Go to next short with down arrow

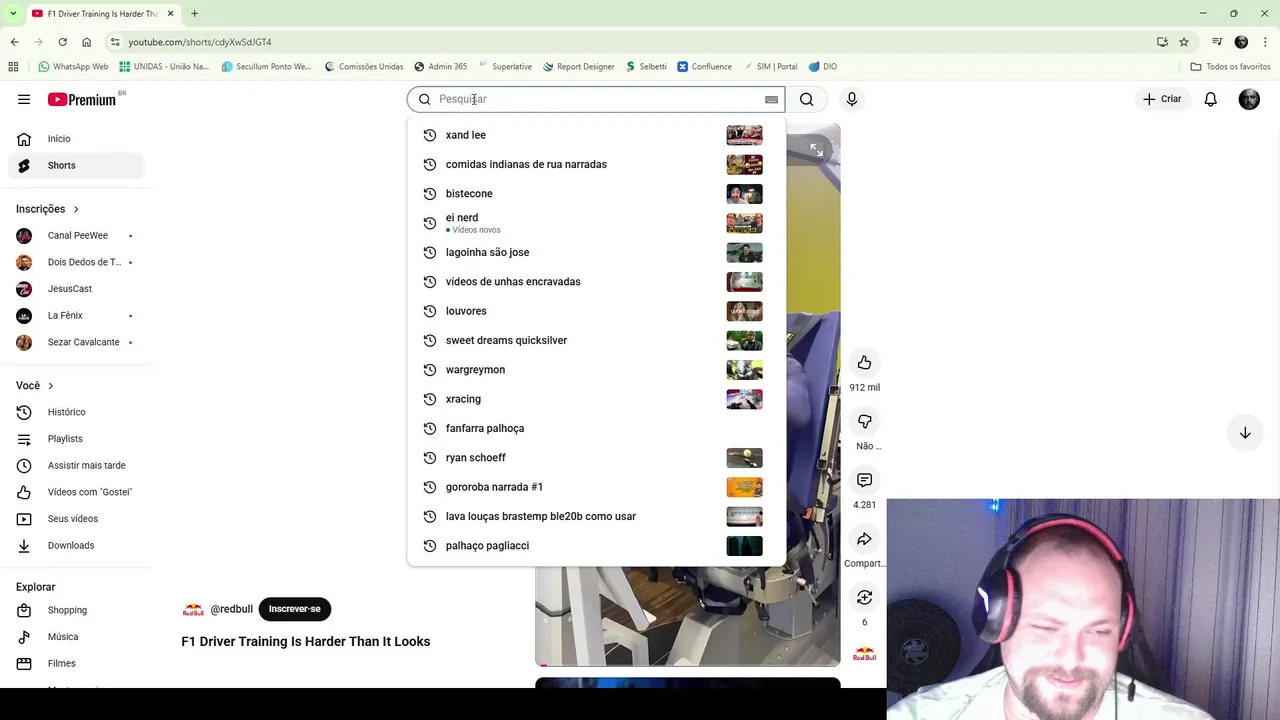pos(1245,433)
